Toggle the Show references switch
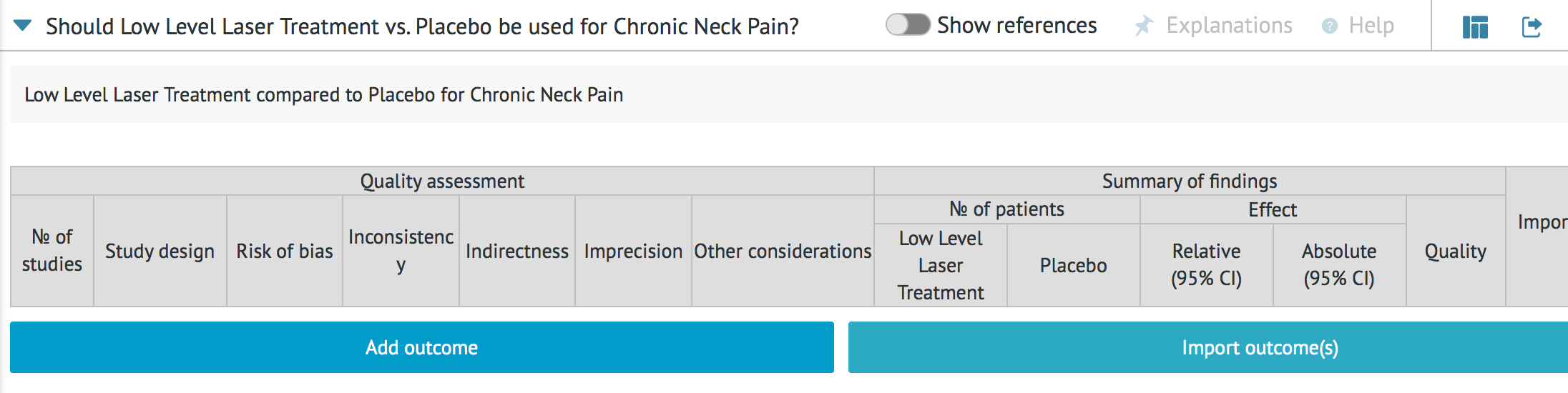Viewport: 1568px width, 393px height. (907, 25)
